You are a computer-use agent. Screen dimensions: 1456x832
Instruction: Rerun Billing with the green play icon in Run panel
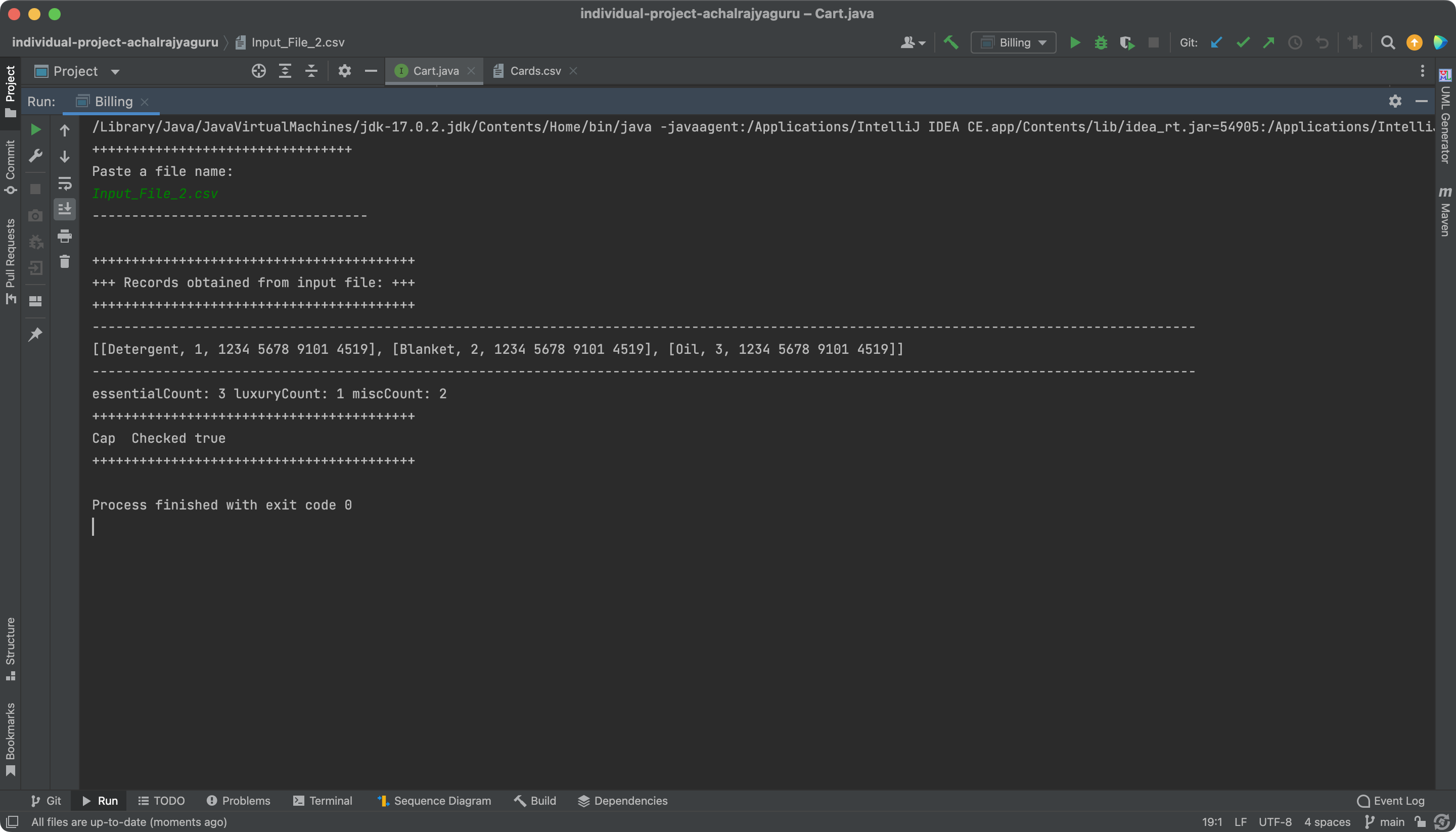click(x=35, y=130)
